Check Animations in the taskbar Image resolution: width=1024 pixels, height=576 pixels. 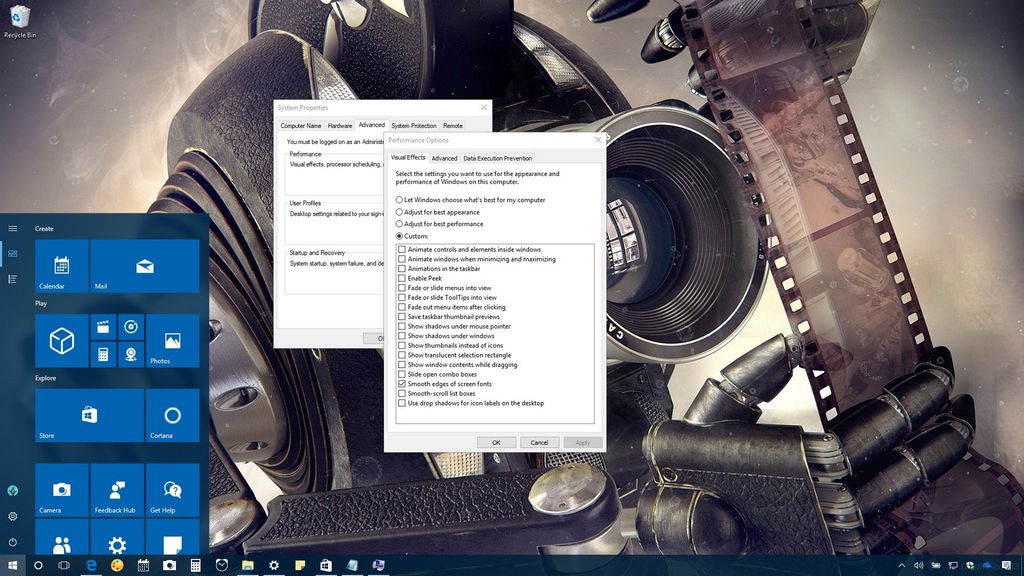tap(402, 268)
